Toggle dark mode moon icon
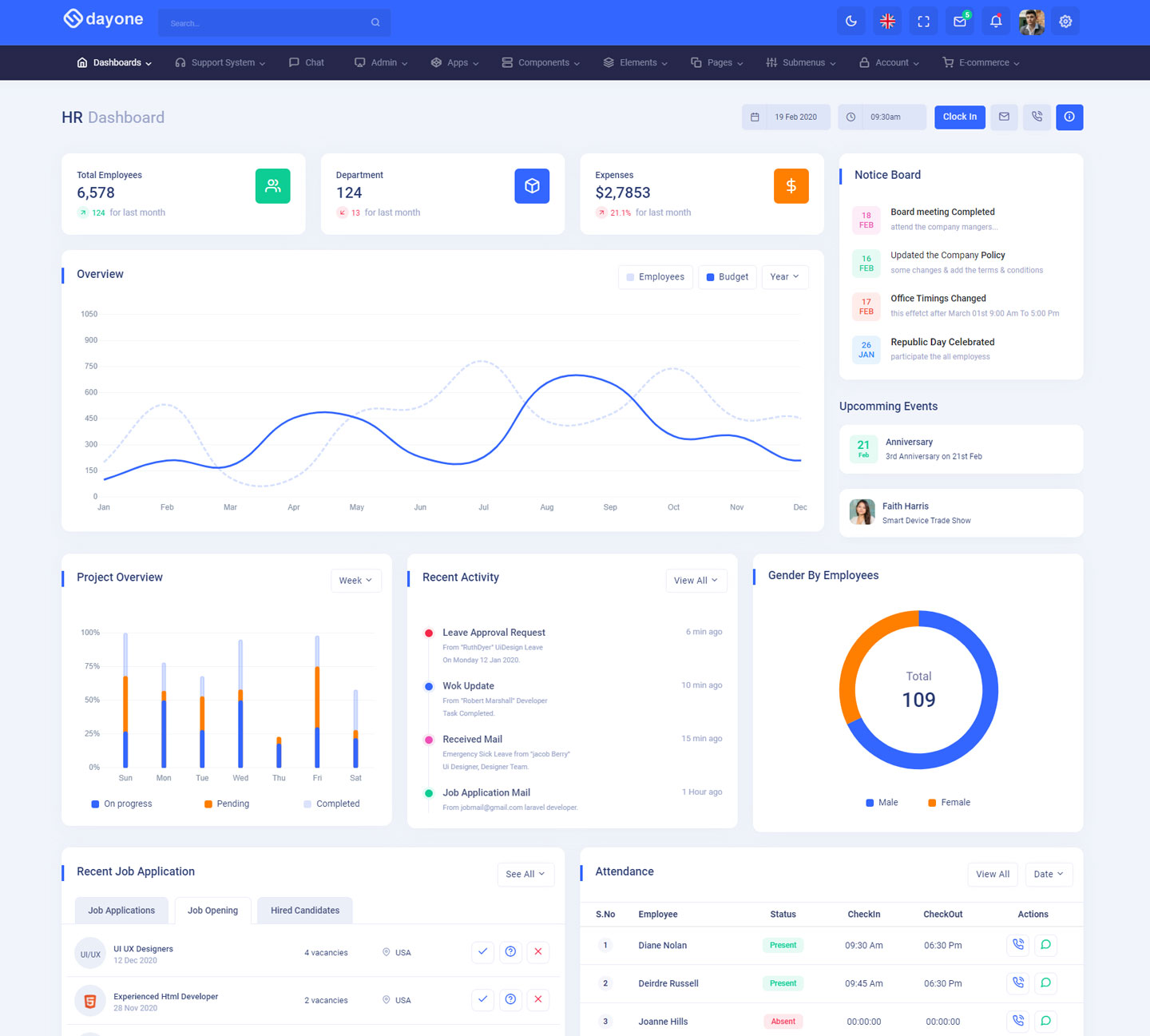The image size is (1150, 1036). pyautogui.click(x=851, y=22)
